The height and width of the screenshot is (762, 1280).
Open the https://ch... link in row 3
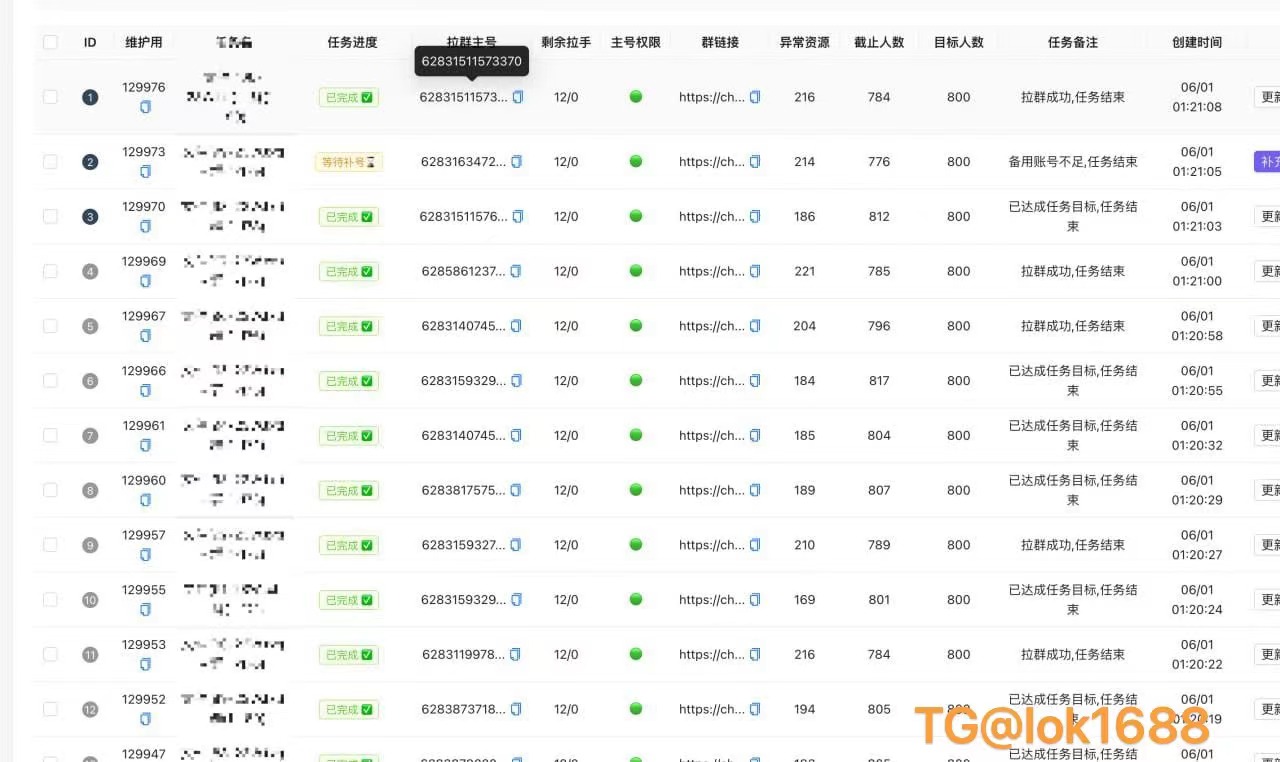tap(711, 217)
